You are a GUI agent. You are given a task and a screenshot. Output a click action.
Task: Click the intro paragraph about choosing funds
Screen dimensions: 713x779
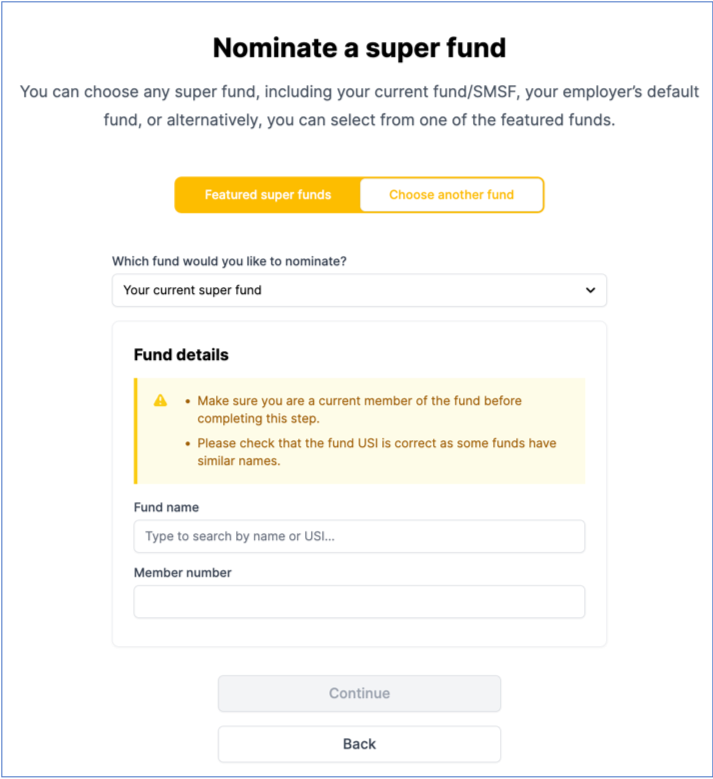(359, 106)
